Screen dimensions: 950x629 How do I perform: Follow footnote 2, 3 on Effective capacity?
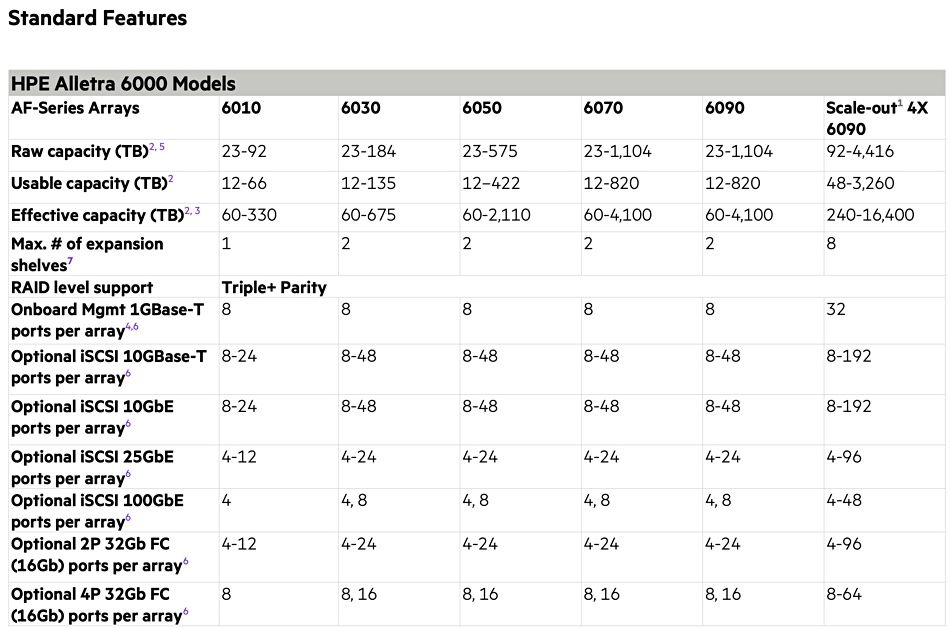[193, 211]
